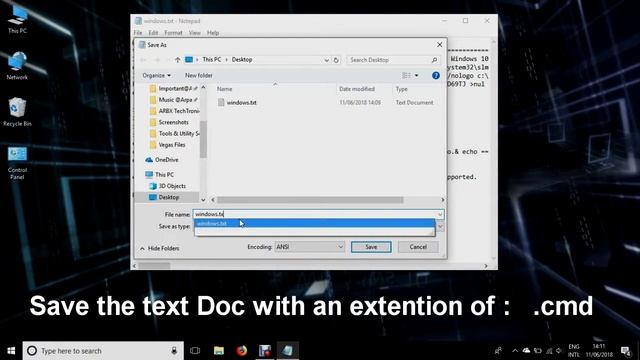
Task: Close the Save As dialog
Action: (440, 44)
